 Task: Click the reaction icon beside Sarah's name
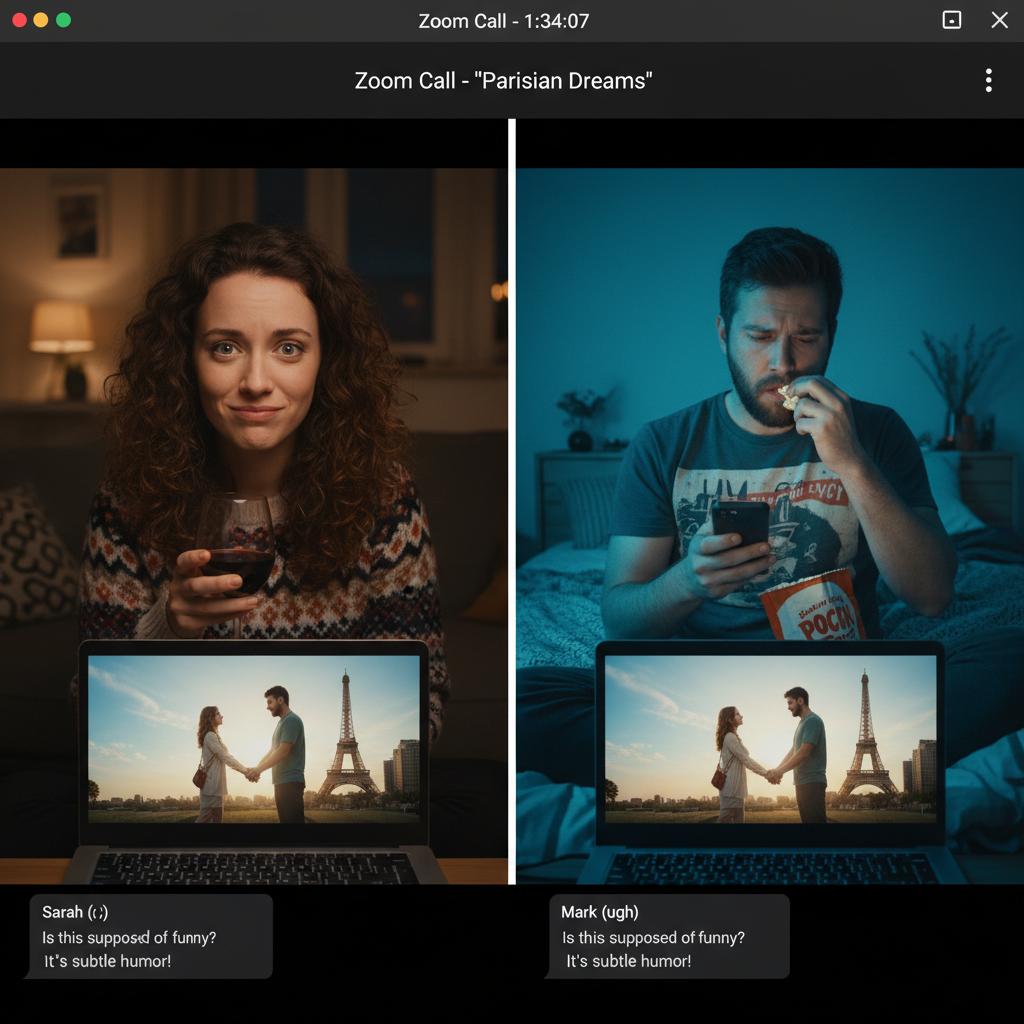[x=98, y=912]
